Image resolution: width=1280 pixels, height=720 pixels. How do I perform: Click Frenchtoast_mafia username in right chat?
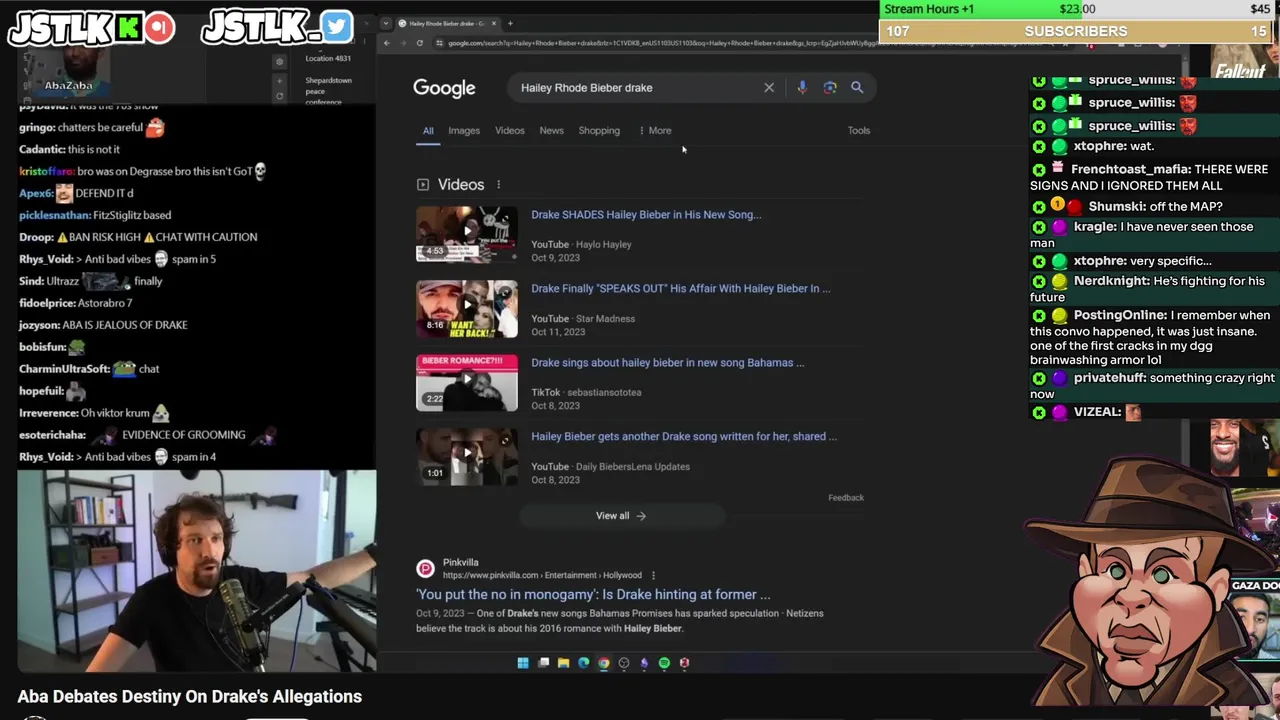tap(1130, 170)
